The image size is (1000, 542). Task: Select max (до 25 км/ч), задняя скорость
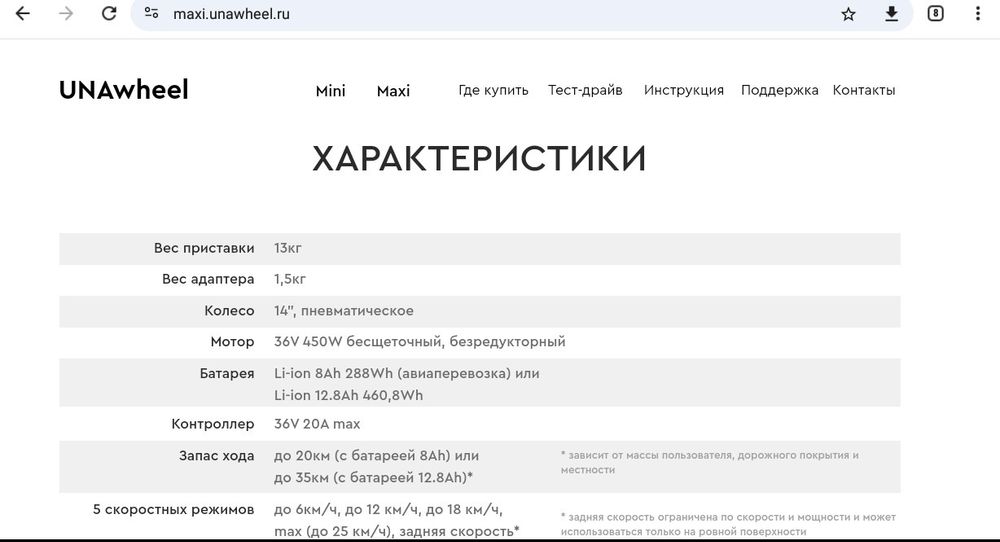397,531
